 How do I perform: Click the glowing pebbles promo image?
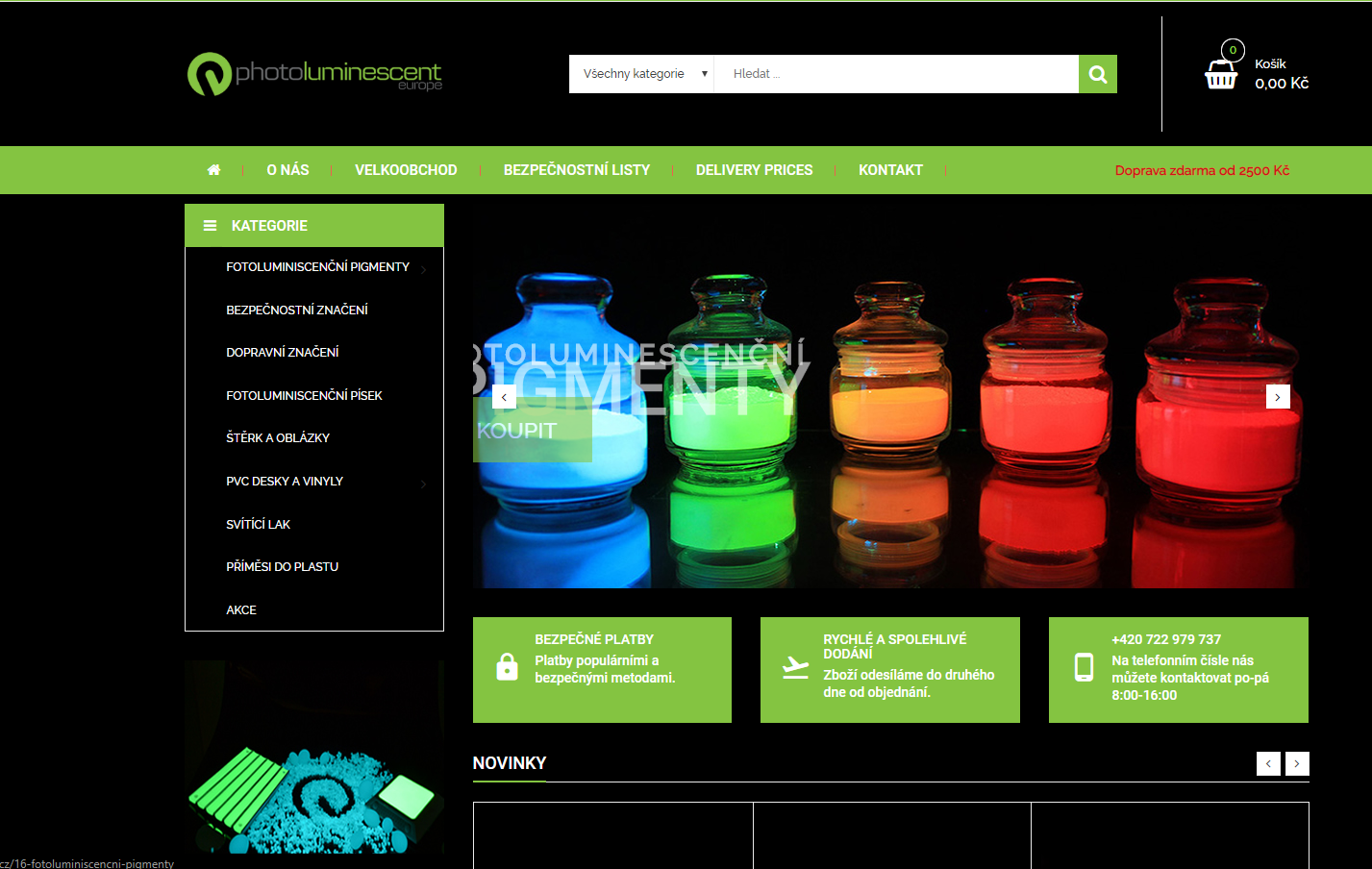click(314, 759)
